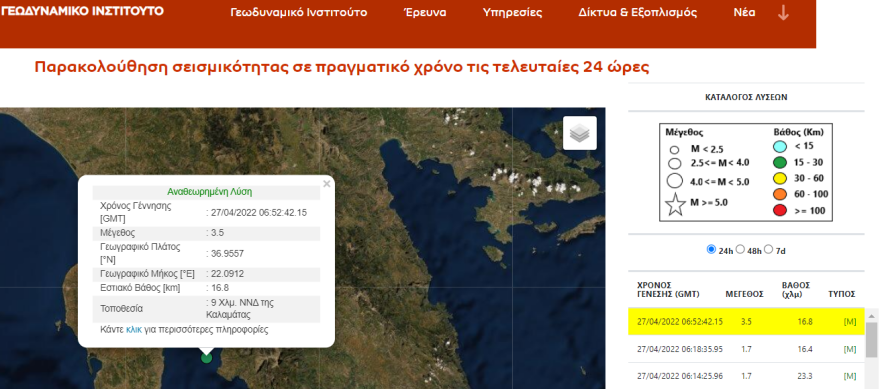Click the scrollbar up arrow in catalogue
The height and width of the screenshot is (389, 880).
click(871, 315)
